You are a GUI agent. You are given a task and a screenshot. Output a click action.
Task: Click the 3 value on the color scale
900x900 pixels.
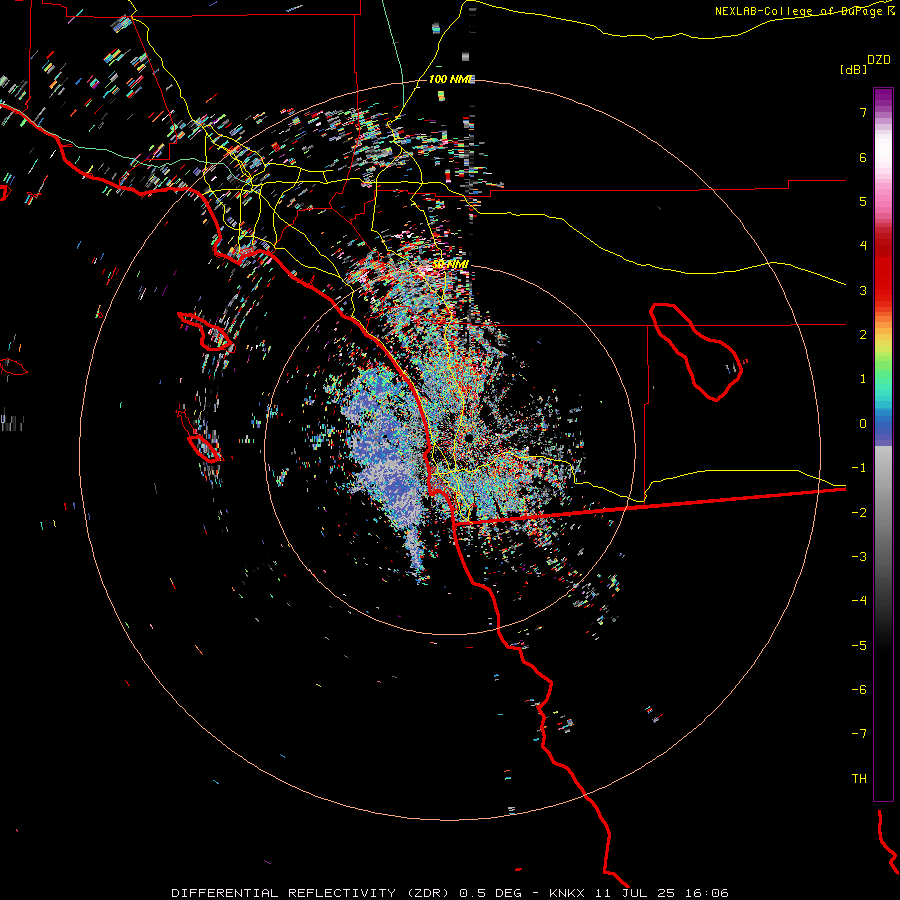[x=863, y=290]
